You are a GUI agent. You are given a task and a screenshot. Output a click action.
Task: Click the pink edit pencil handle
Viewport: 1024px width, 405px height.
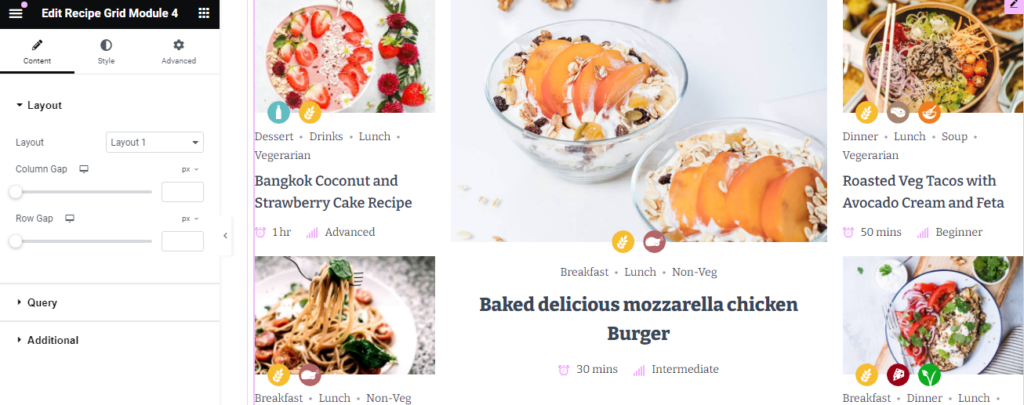[x=1014, y=5]
